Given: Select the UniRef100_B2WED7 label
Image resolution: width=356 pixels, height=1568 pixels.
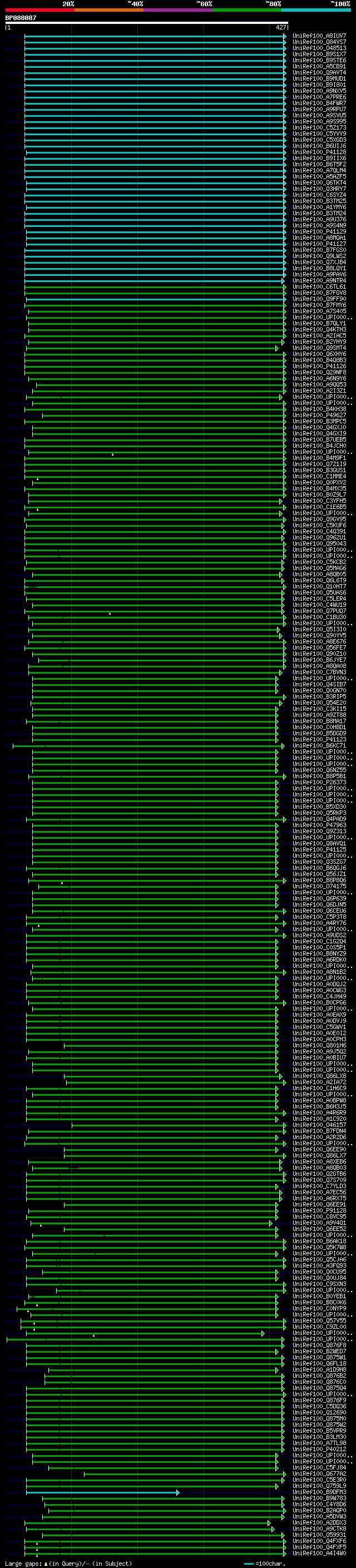Looking at the screenshot, I should point(319,1351).
